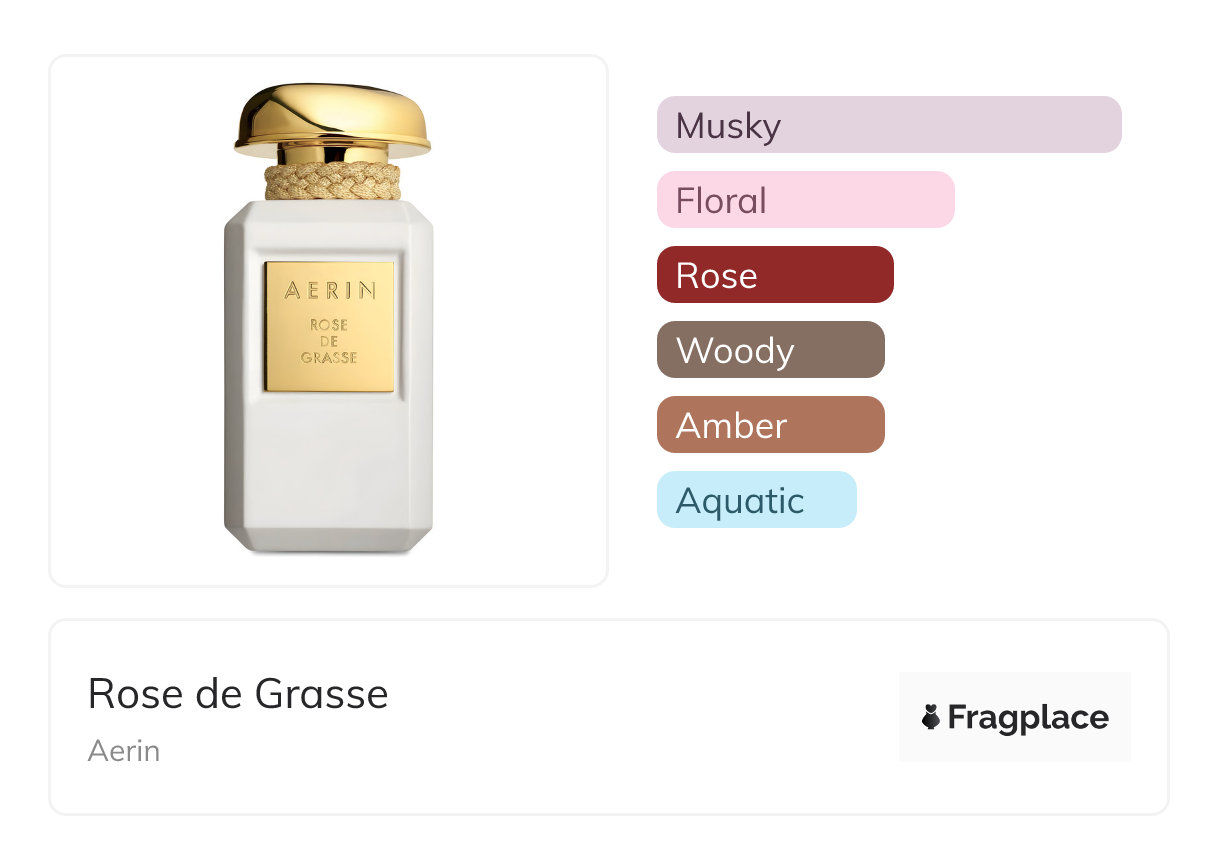This screenshot has width=1218, height=864.
Task: Click the ROSE DE GRASSE engraved text
Action: click(329, 341)
